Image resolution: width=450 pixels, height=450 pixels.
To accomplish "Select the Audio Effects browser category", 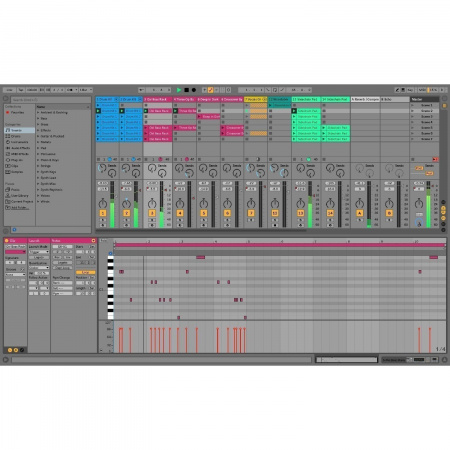I will pyautogui.click(x=20, y=148).
